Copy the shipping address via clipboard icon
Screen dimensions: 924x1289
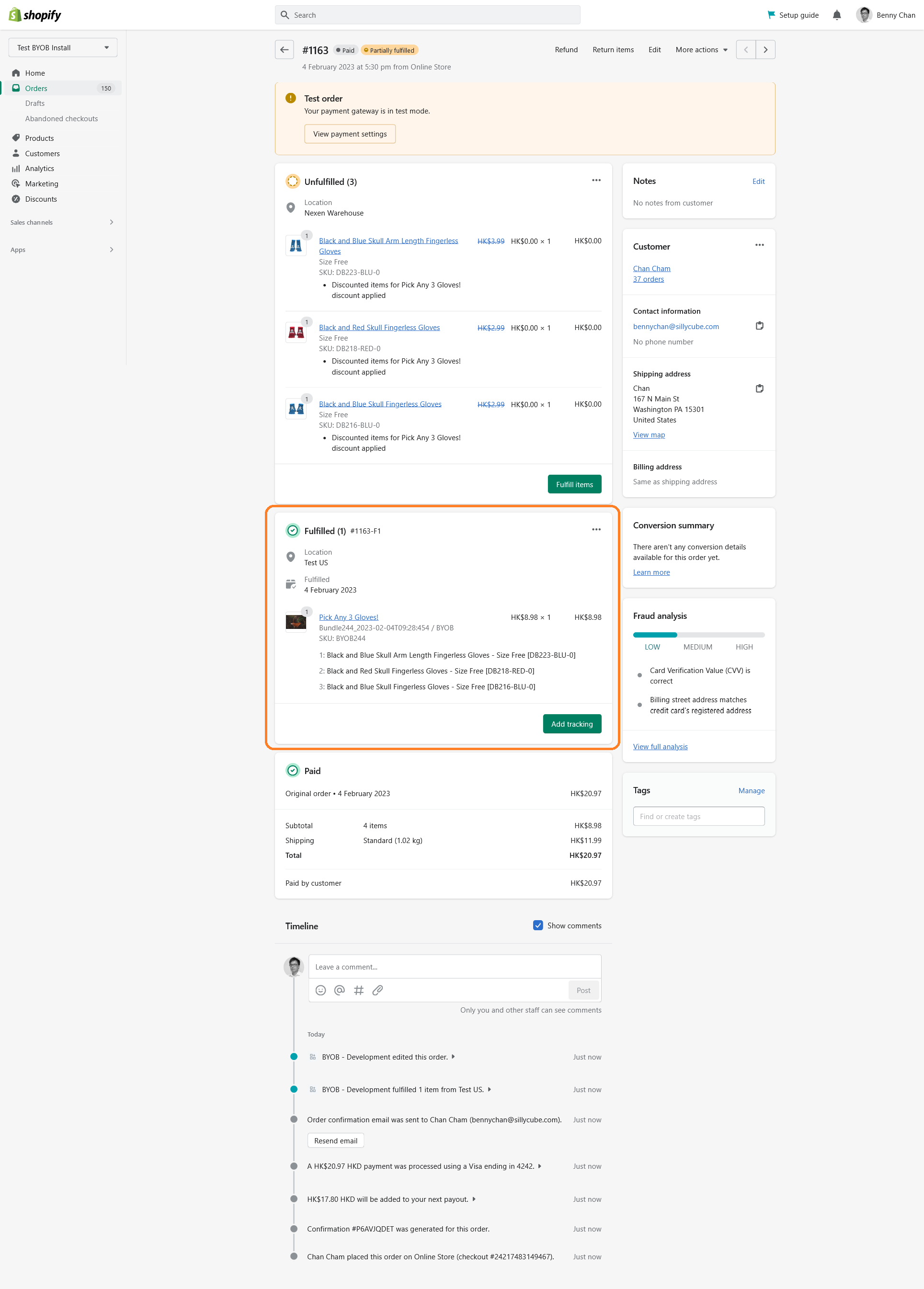point(759,389)
